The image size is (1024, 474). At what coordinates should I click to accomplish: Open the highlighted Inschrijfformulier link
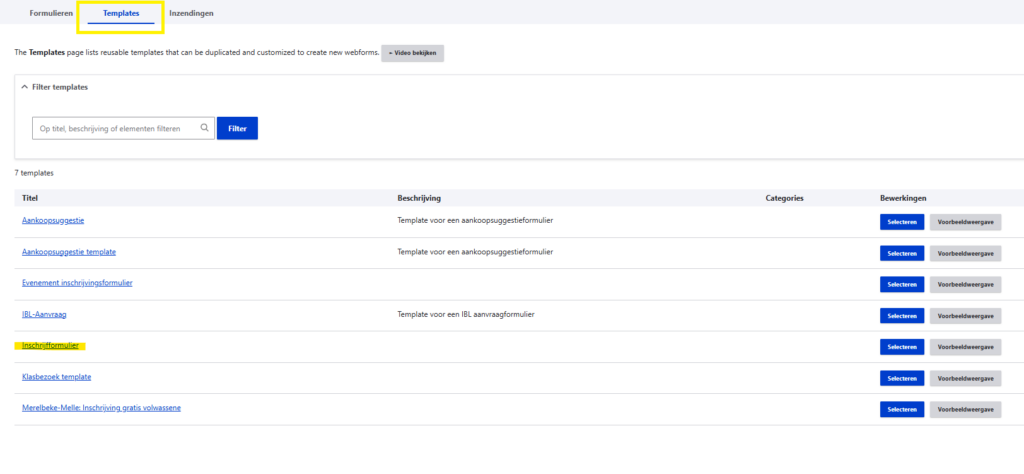click(x=50, y=346)
